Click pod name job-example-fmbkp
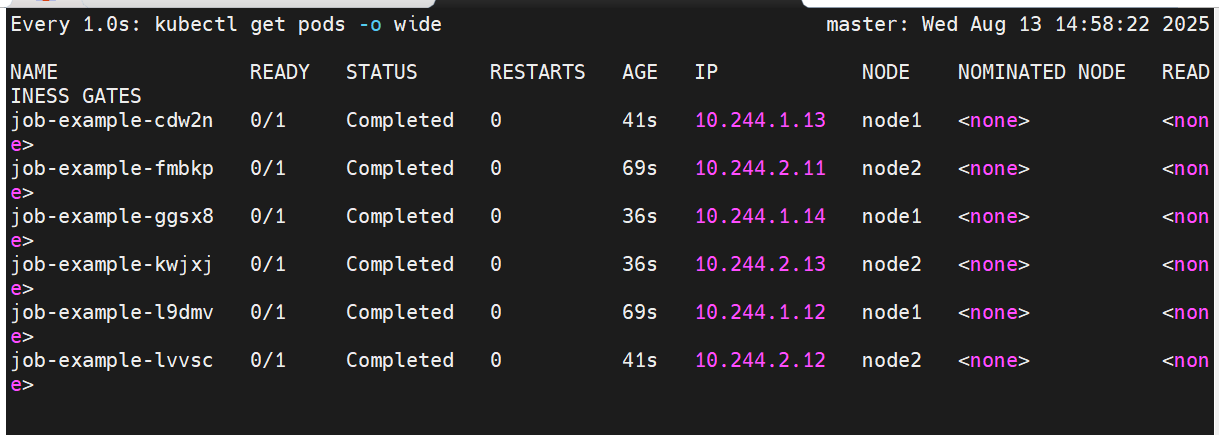1219x435 pixels. click(x=112, y=169)
